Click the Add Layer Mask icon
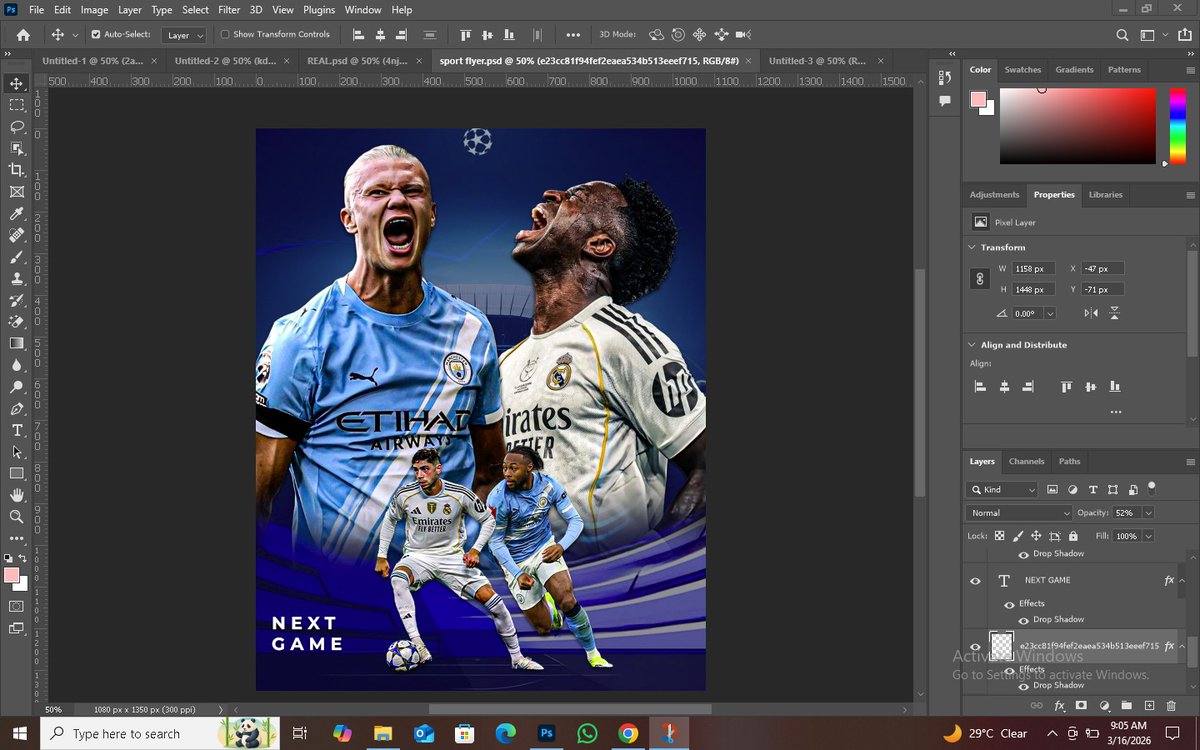 point(1081,706)
